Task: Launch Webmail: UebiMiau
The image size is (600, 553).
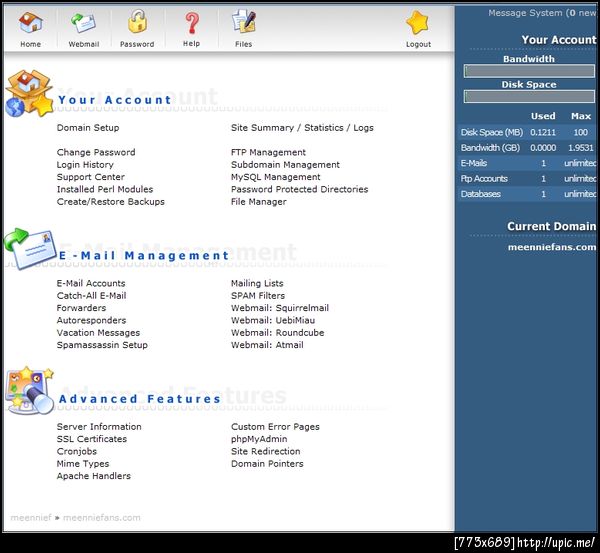Action: click(x=273, y=320)
